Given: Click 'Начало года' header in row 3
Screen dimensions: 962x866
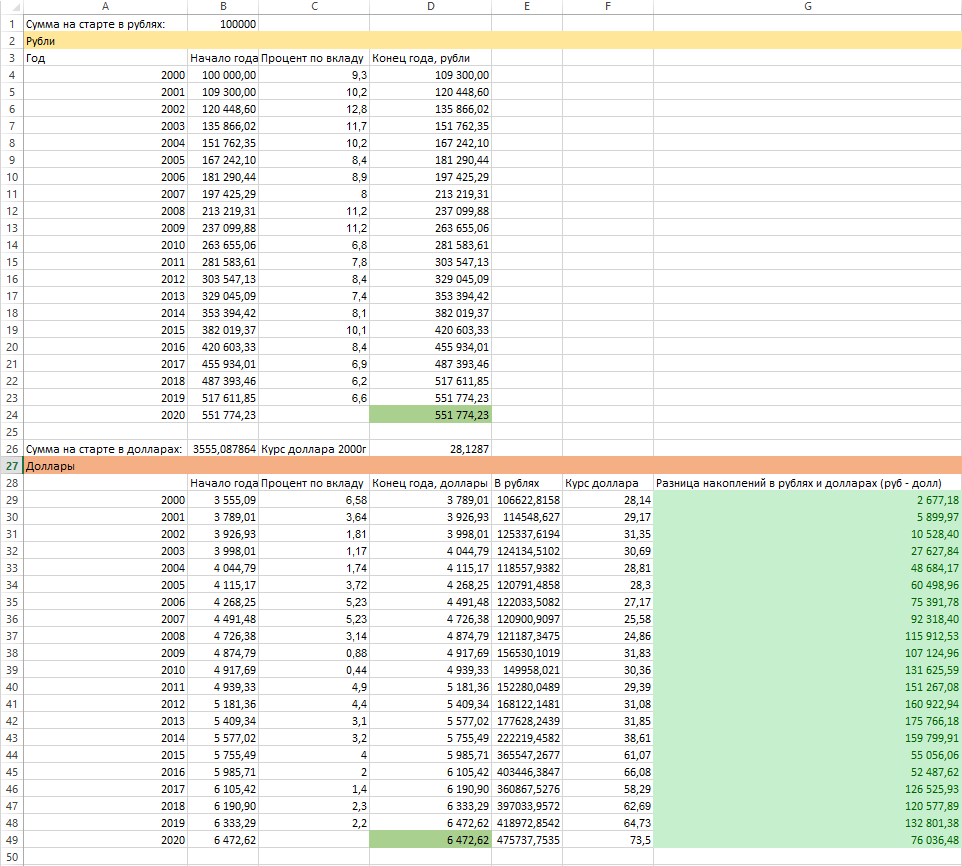Looking at the screenshot, I should coord(223,58).
